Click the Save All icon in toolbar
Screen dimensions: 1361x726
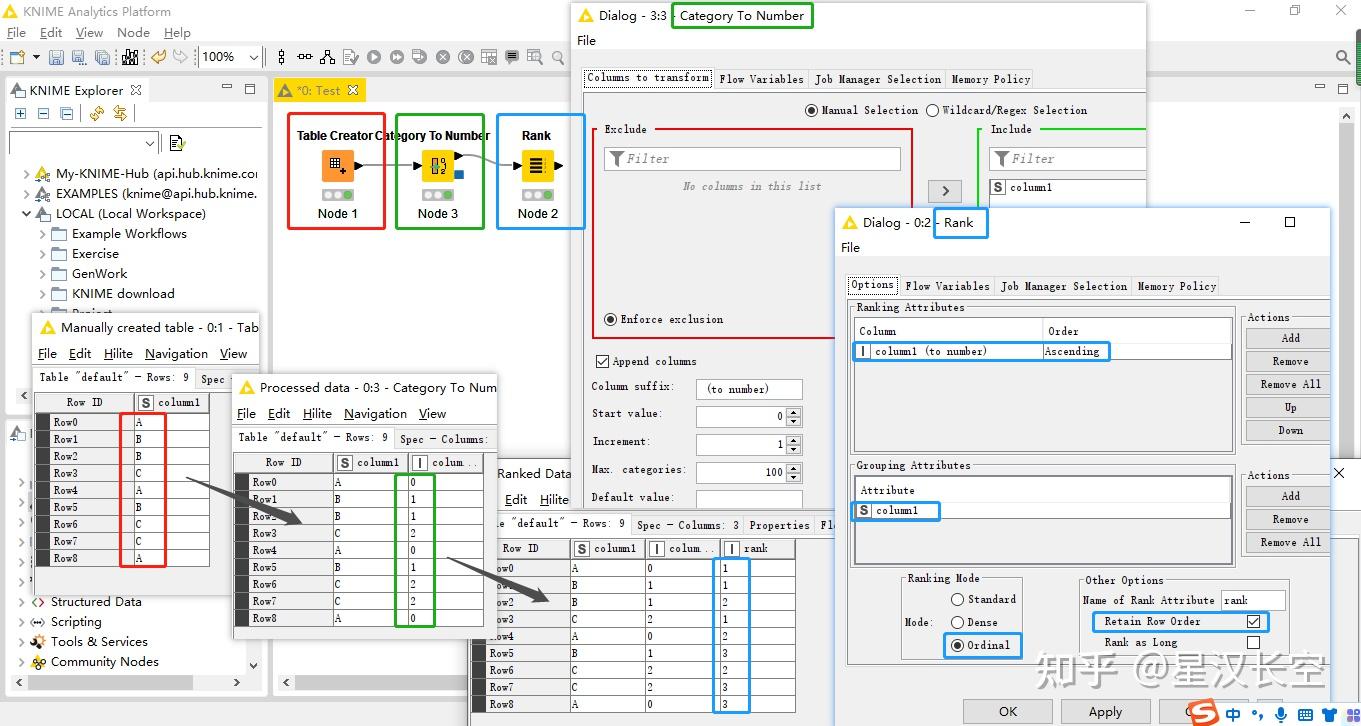click(102, 58)
